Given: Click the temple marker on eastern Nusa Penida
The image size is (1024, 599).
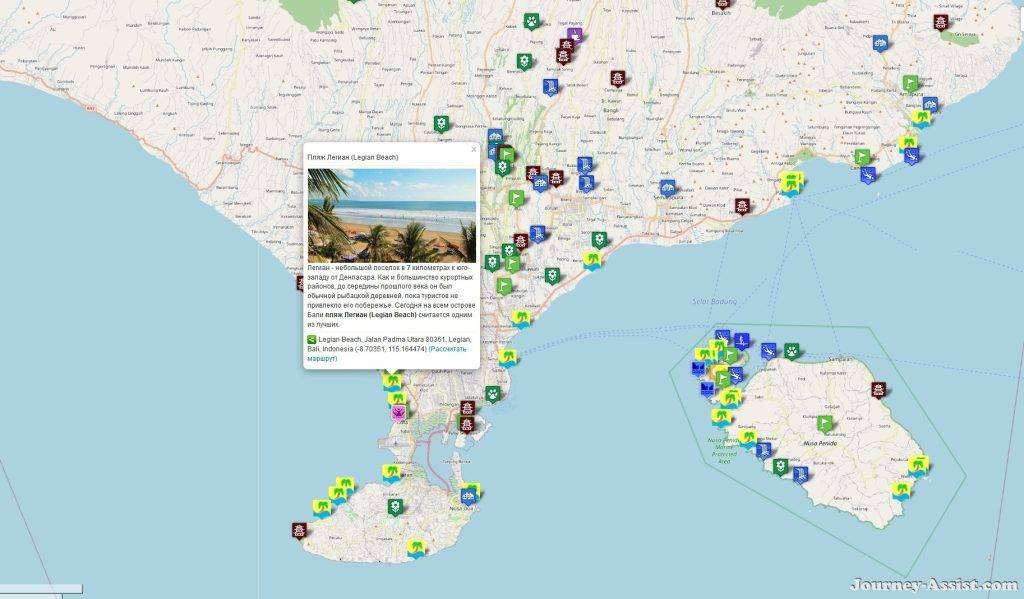Looking at the screenshot, I should (x=879, y=389).
